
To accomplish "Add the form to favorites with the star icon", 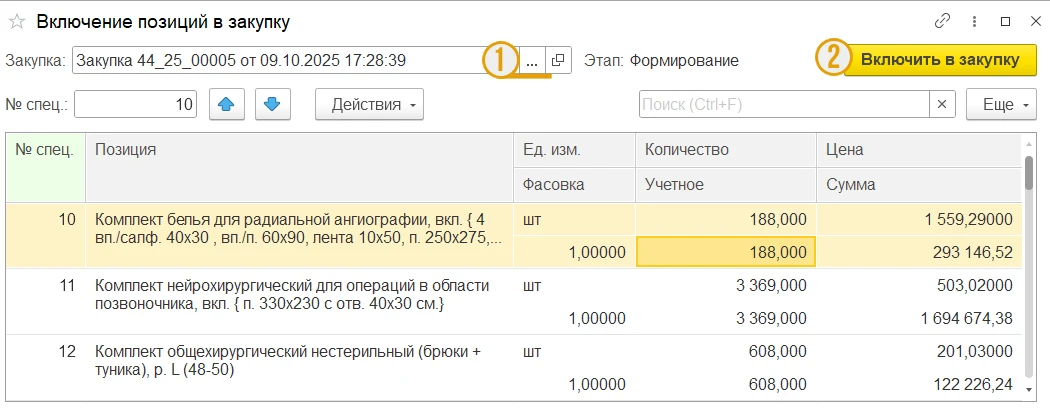I will pyautogui.click(x=16, y=22).
